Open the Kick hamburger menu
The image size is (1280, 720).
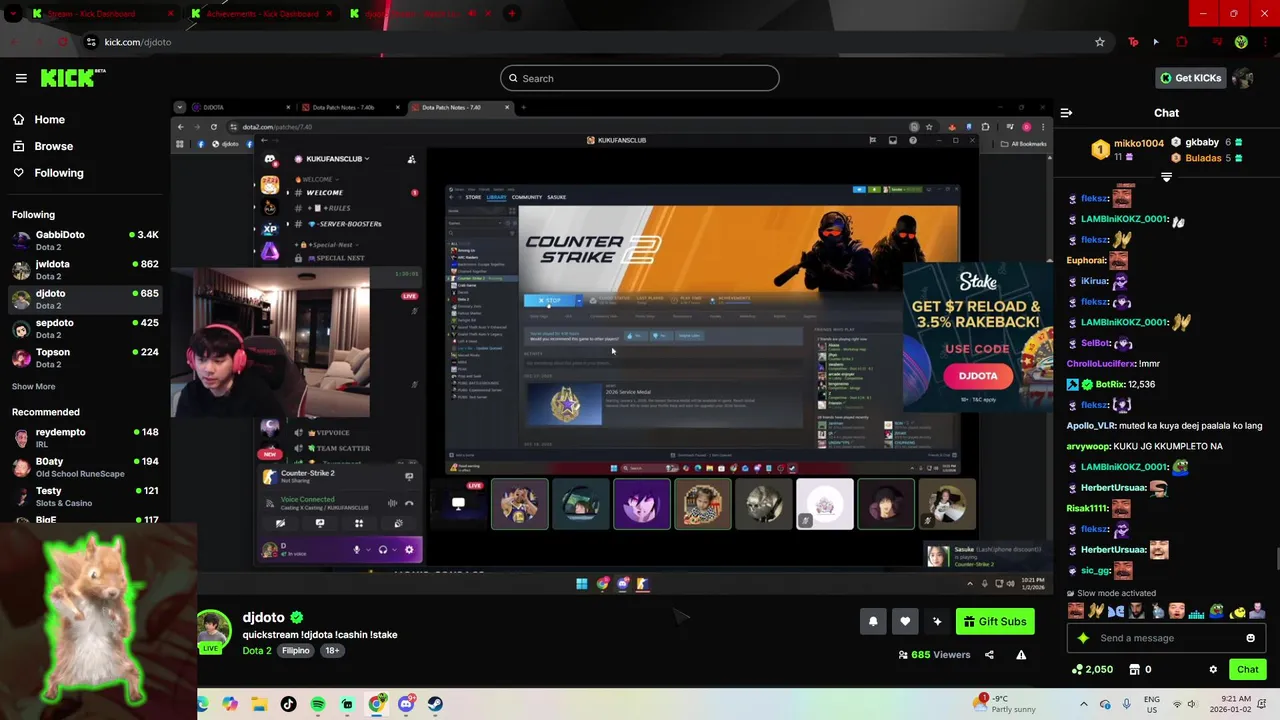click(21, 78)
